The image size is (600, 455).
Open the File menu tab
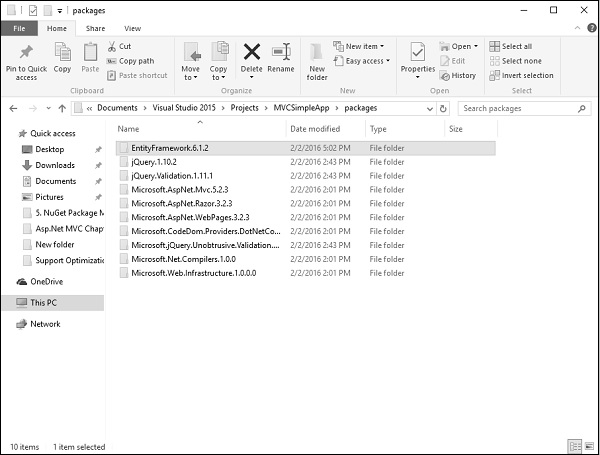click(x=19, y=28)
